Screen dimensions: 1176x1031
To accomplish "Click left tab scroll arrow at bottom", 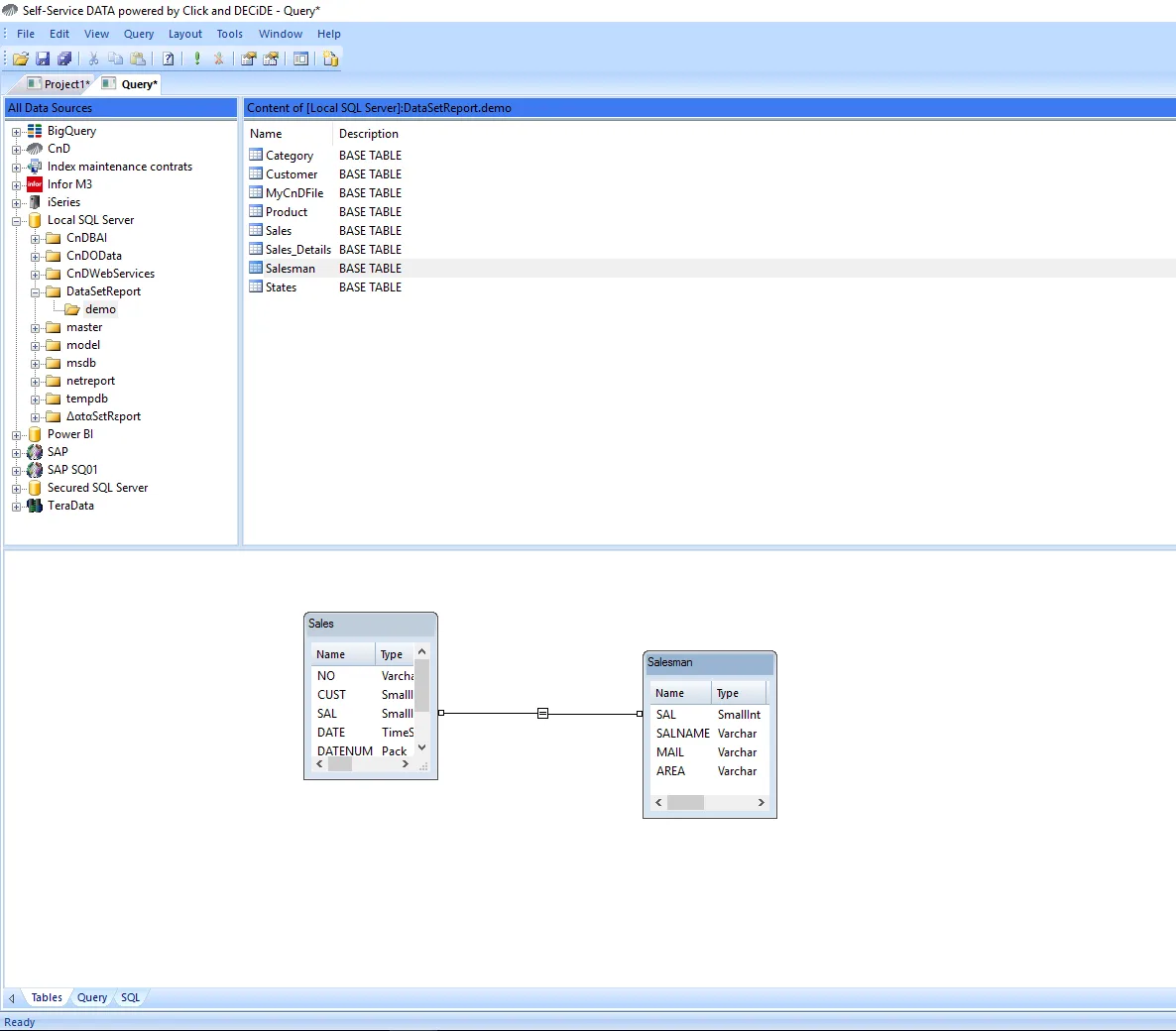I will (x=11, y=998).
